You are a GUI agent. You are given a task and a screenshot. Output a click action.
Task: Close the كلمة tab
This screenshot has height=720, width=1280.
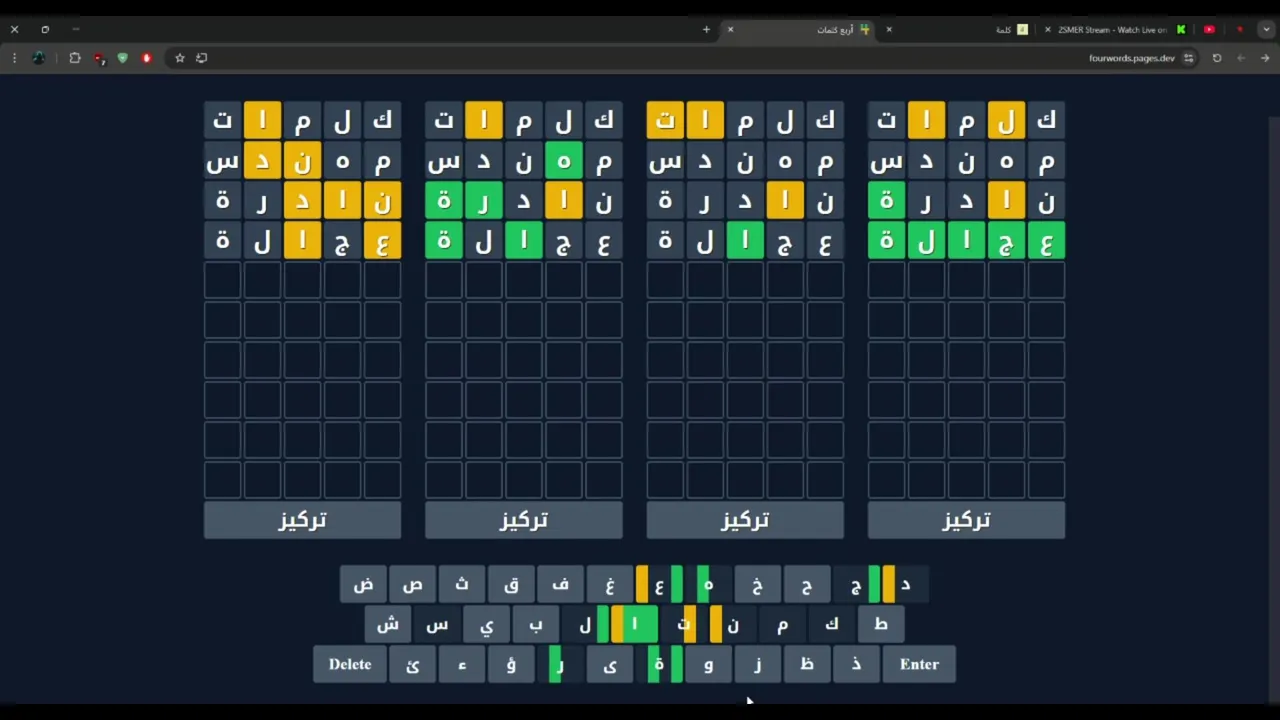coord(889,29)
